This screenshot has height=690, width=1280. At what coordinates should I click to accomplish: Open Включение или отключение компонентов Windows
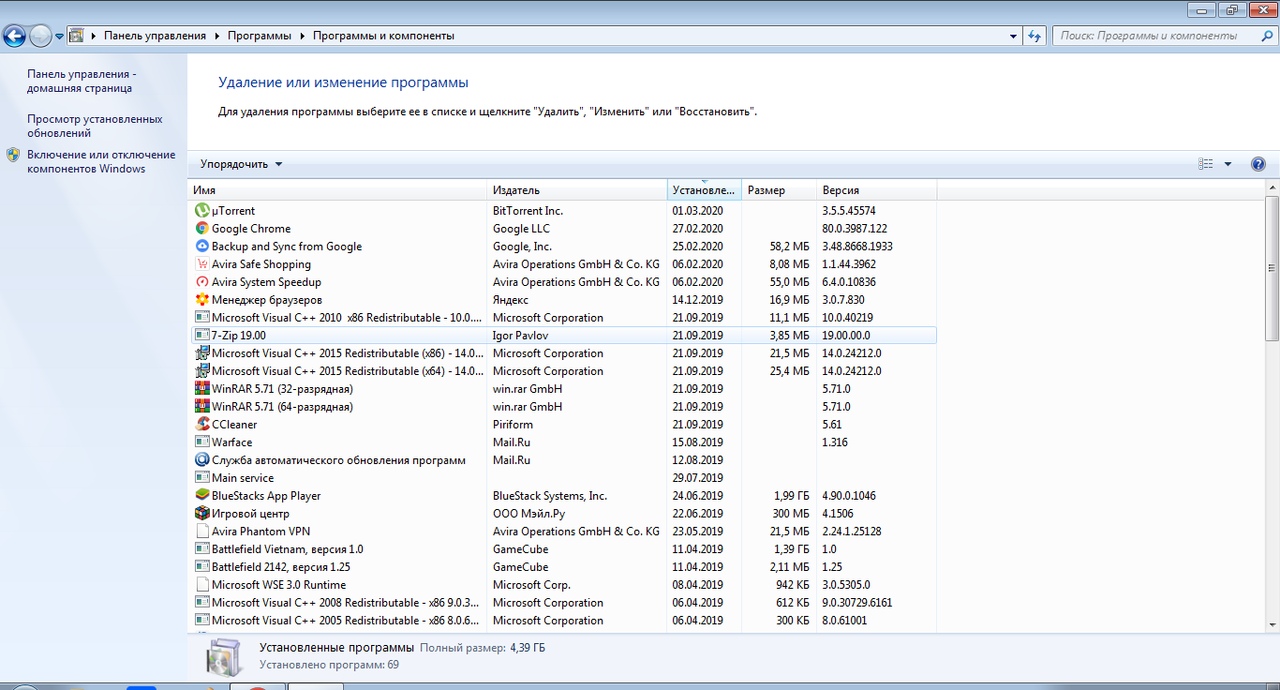101,162
